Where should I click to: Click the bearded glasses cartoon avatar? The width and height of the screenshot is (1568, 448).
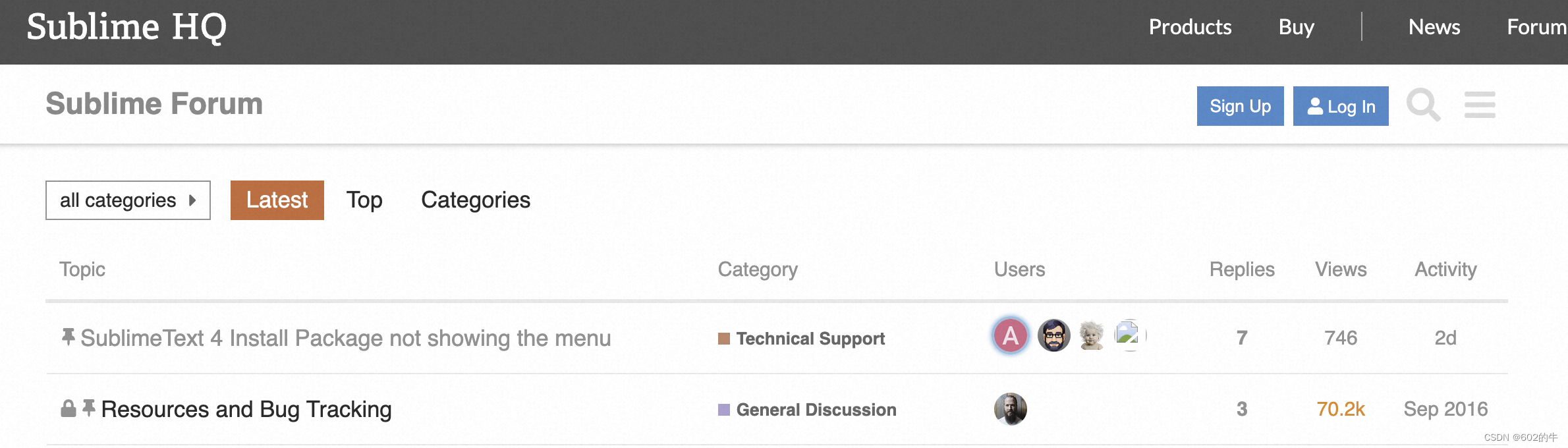click(x=1053, y=336)
